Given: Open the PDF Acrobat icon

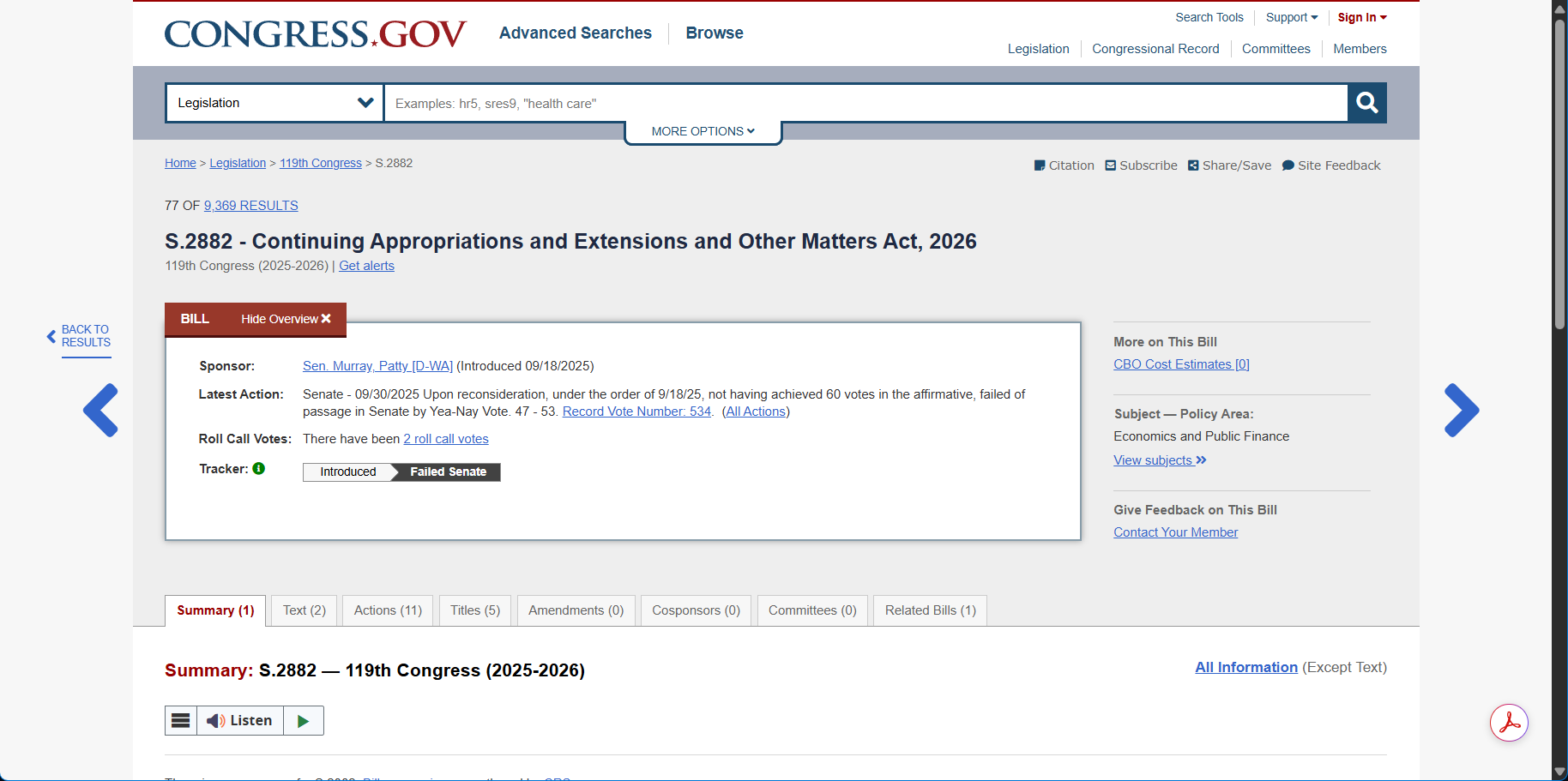Looking at the screenshot, I should click(1509, 723).
